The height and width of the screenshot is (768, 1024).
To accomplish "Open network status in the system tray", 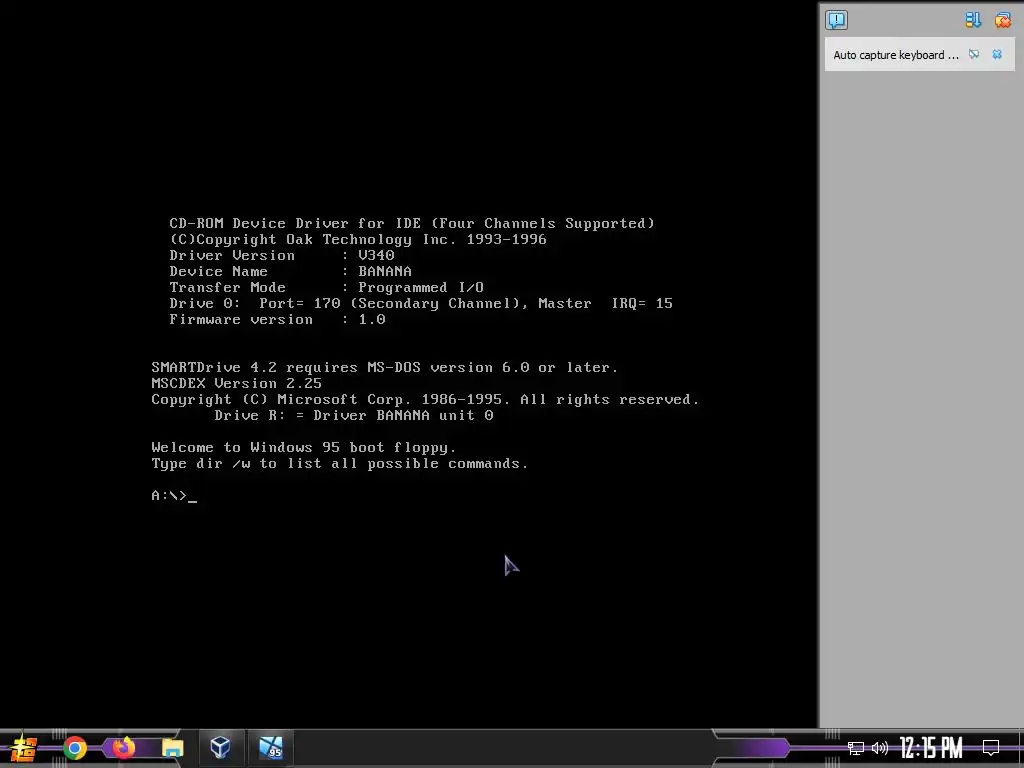I will 856,748.
